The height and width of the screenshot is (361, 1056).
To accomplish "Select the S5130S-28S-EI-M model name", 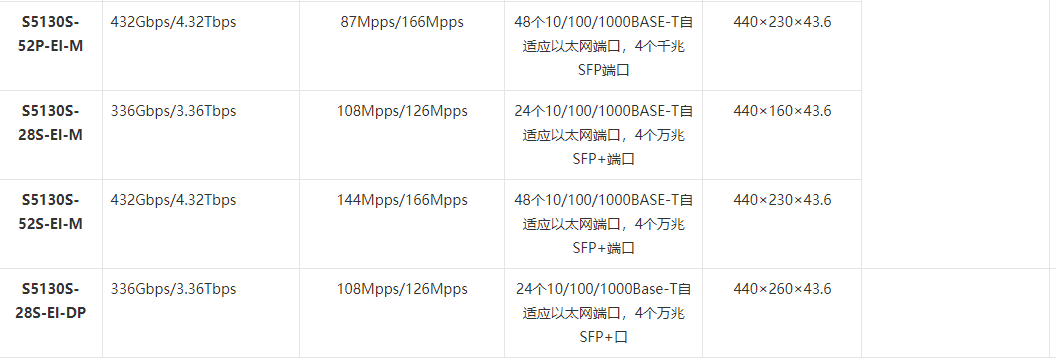I will click(x=51, y=123).
